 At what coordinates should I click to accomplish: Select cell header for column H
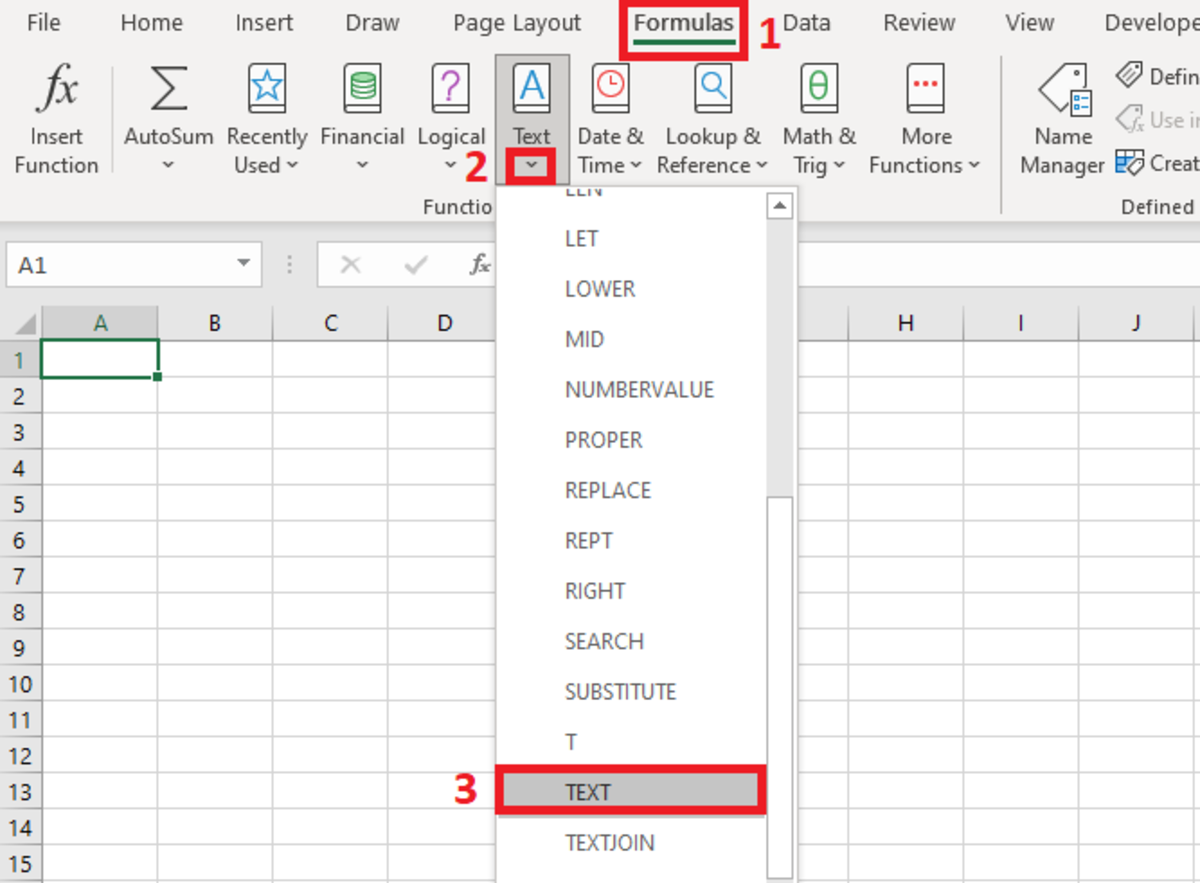(x=905, y=322)
